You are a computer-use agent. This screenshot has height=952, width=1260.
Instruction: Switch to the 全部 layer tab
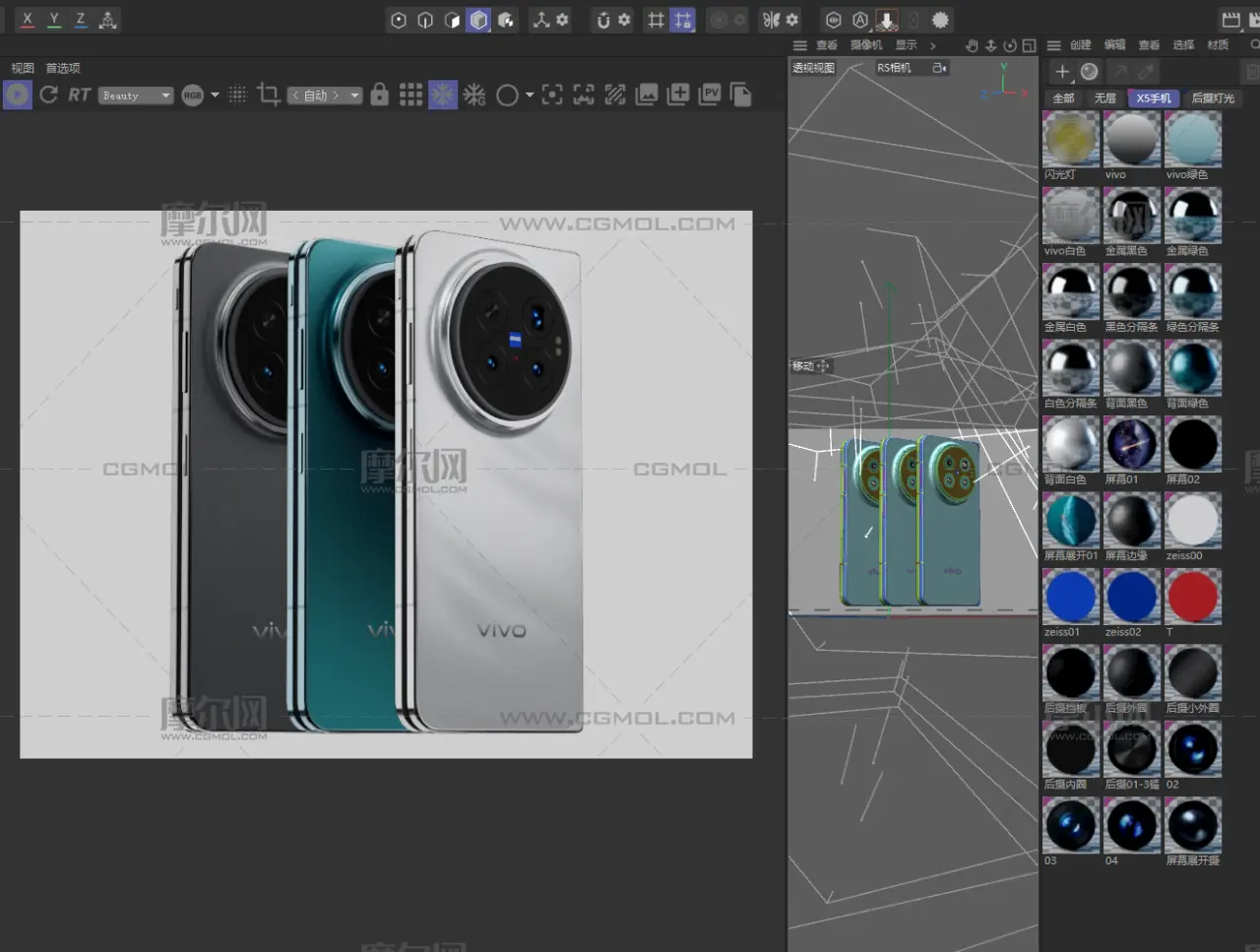point(1064,98)
